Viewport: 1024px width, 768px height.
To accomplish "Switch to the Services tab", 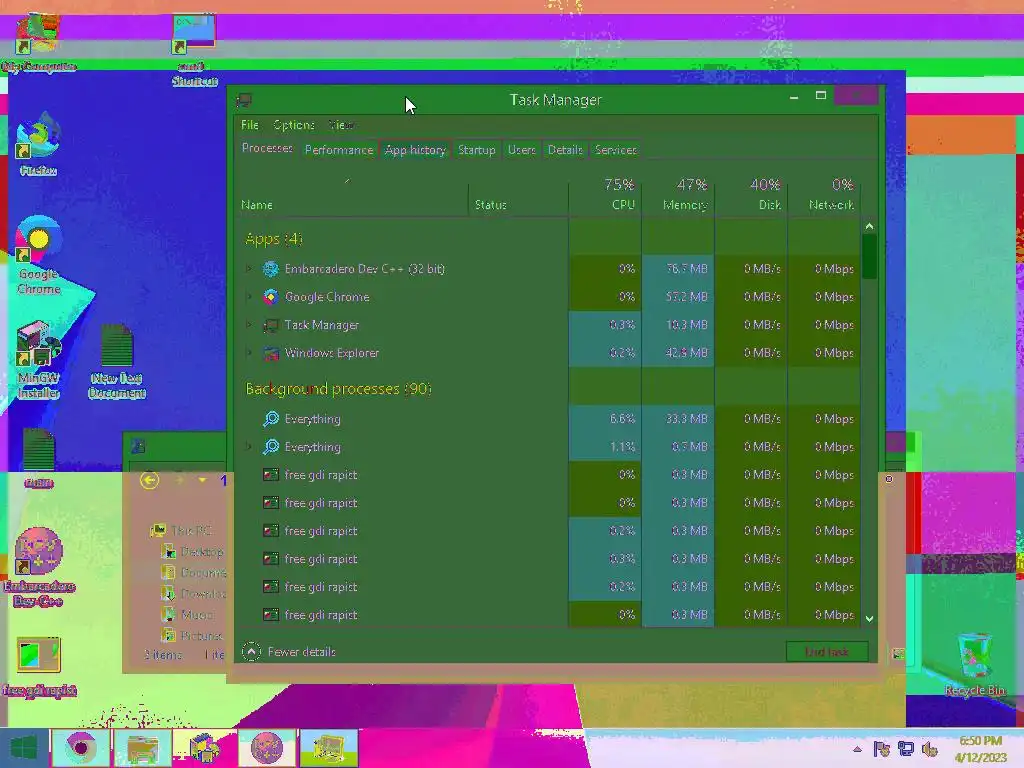I will (x=615, y=150).
